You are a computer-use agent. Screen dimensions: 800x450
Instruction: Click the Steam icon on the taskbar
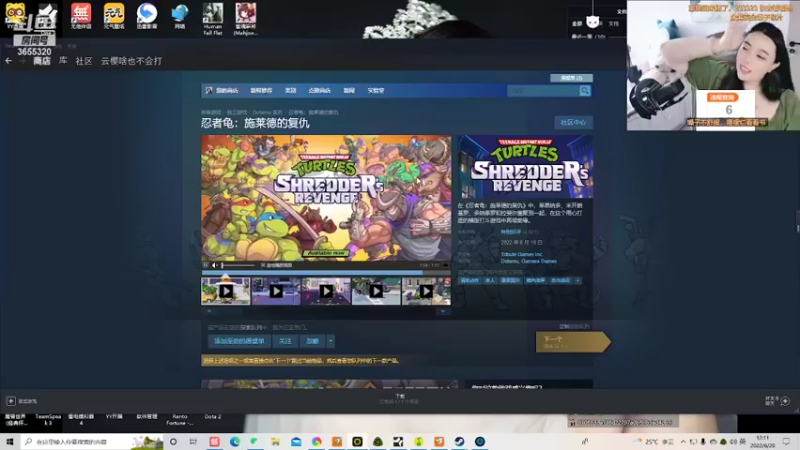pyautogui.click(x=459, y=441)
